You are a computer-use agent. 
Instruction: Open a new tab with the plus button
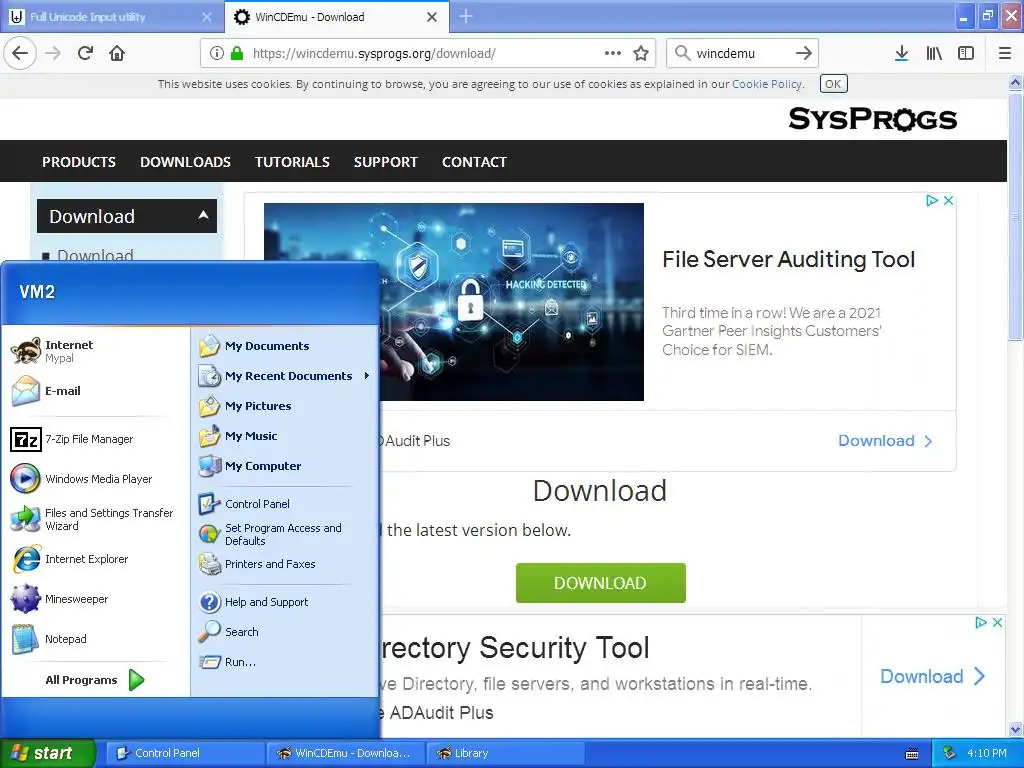466,16
